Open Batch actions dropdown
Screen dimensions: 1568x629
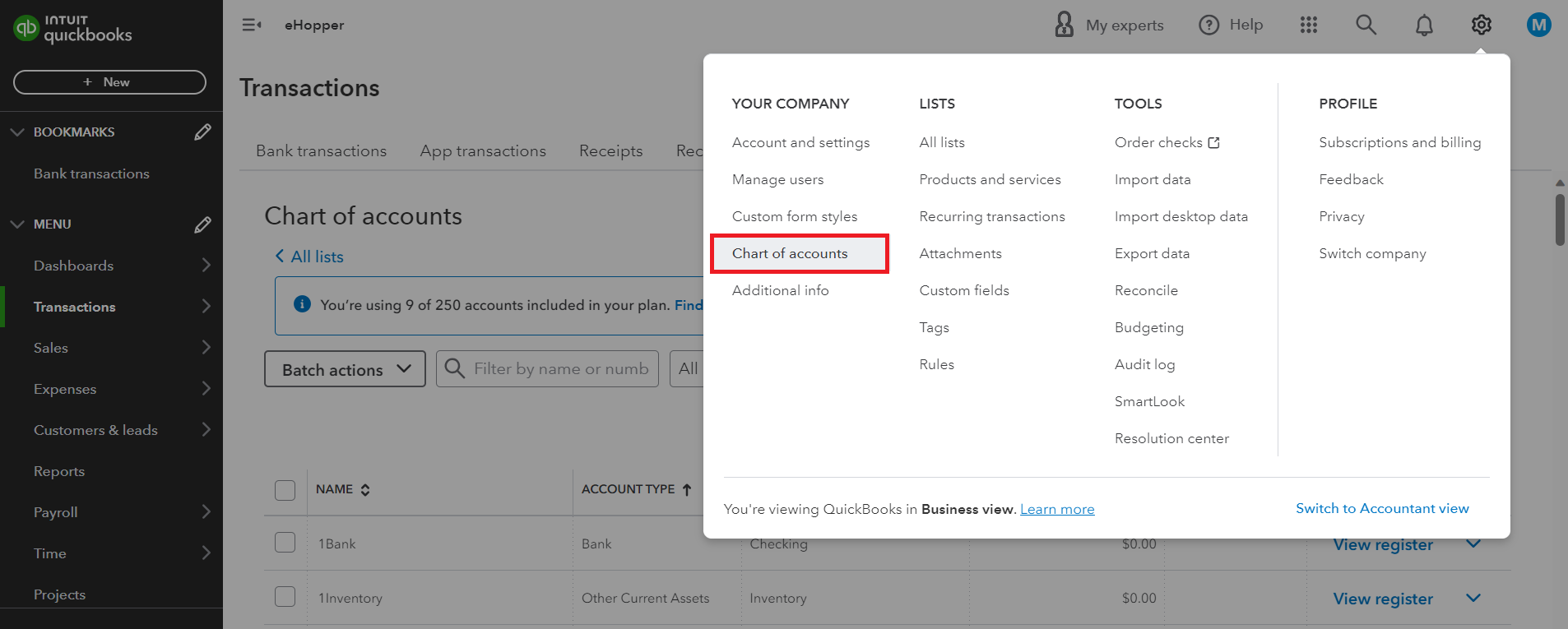pyautogui.click(x=345, y=369)
